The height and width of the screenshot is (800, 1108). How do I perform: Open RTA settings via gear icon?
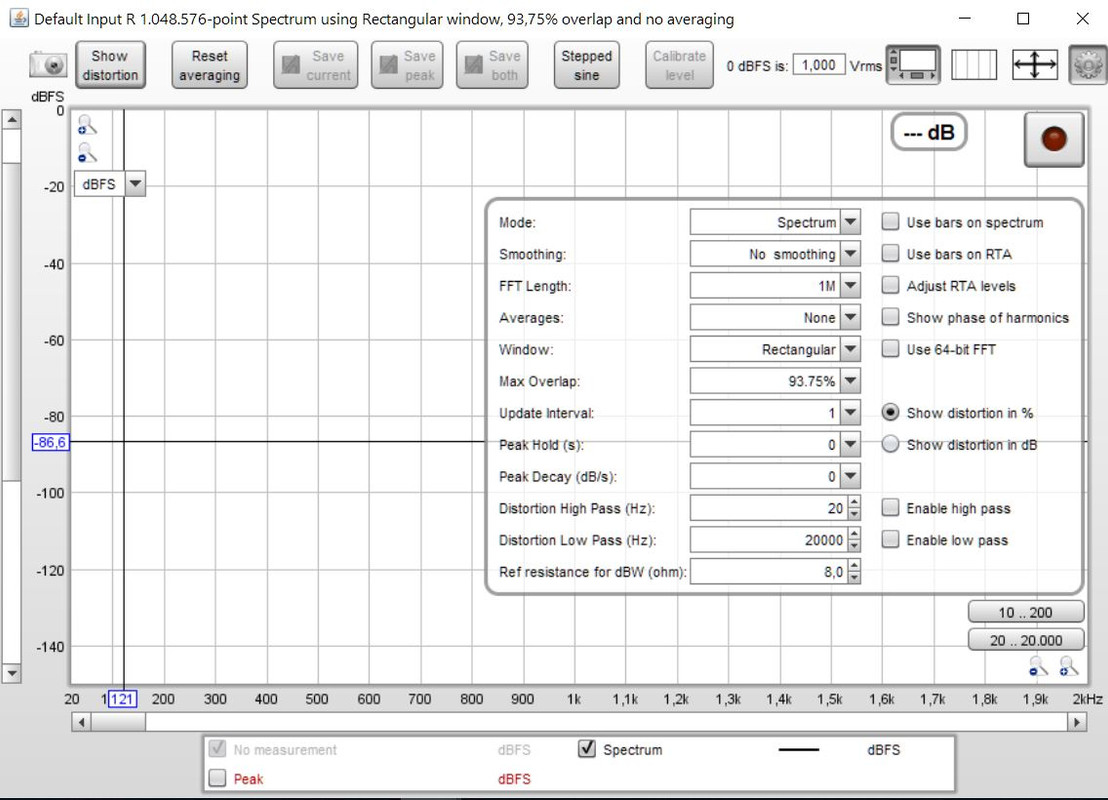click(1088, 65)
